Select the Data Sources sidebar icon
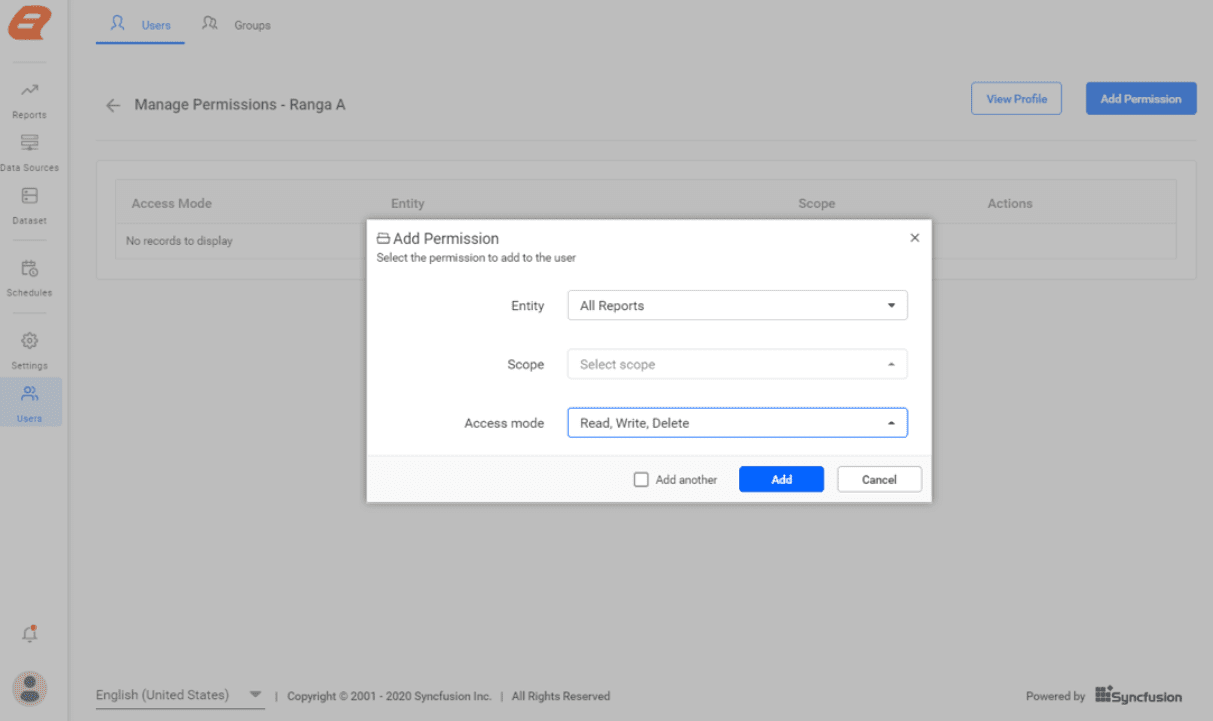 point(29,150)
